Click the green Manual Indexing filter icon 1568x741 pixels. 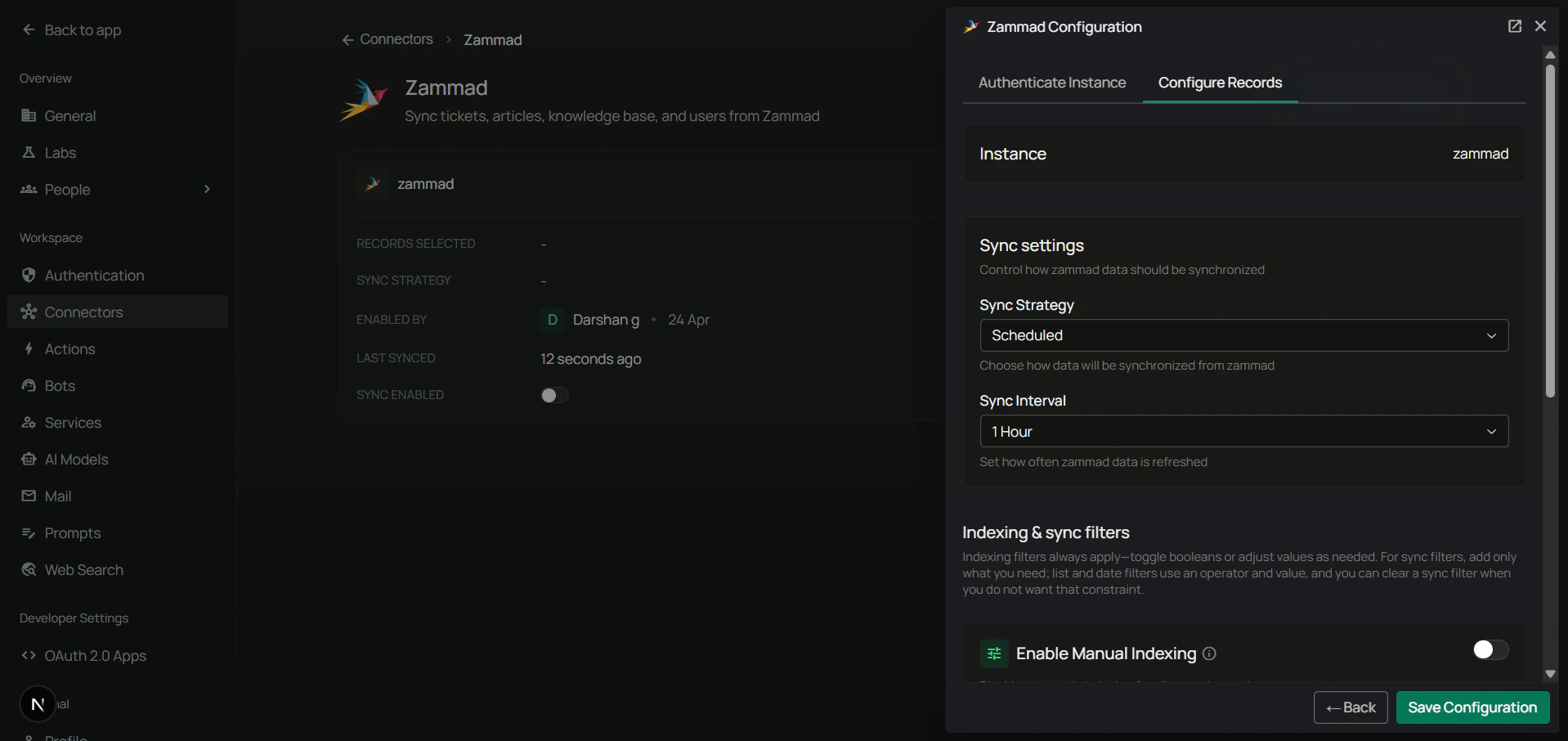(994, 653)
